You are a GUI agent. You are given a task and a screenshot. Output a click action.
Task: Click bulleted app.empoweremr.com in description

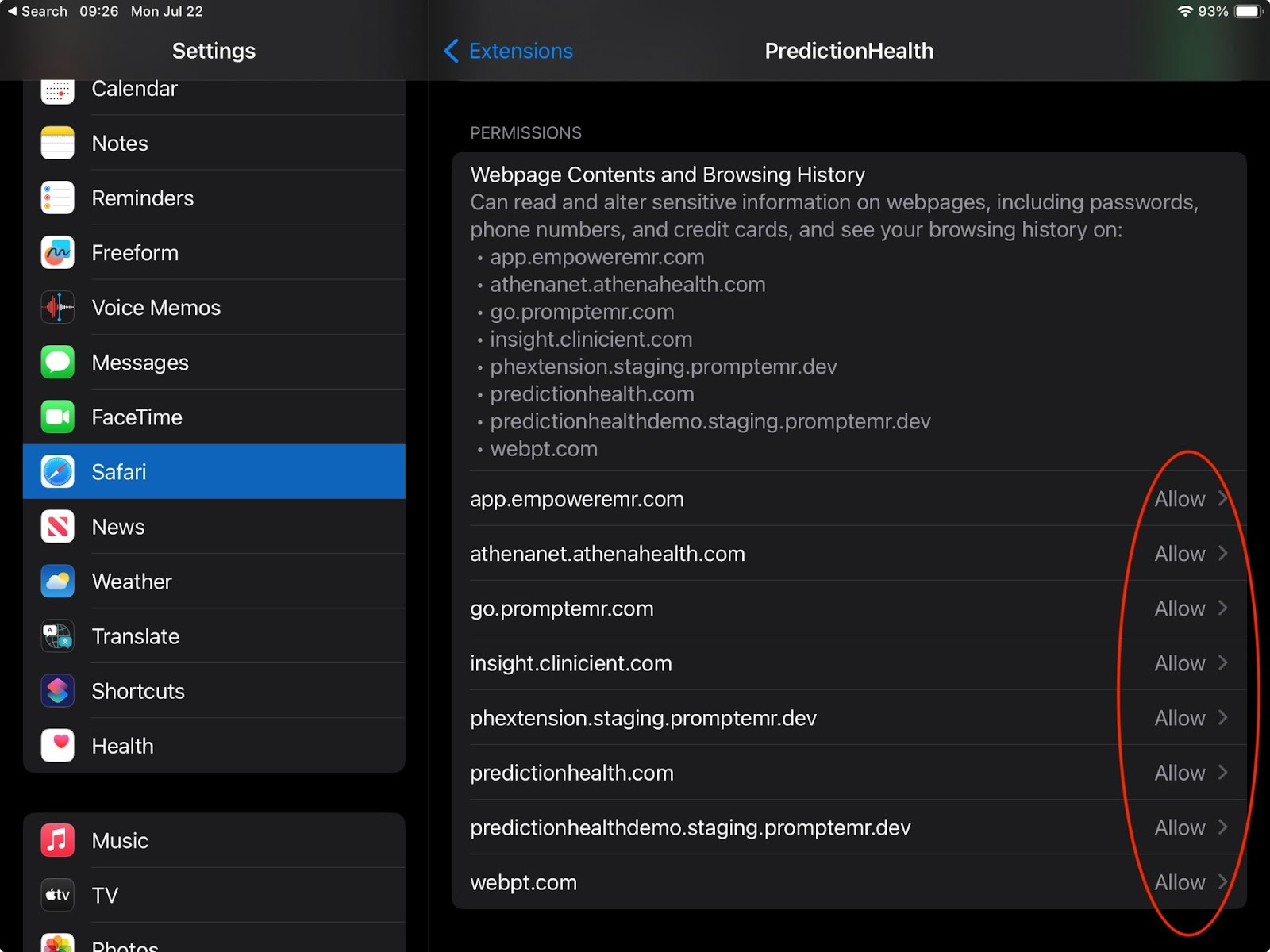597,257
